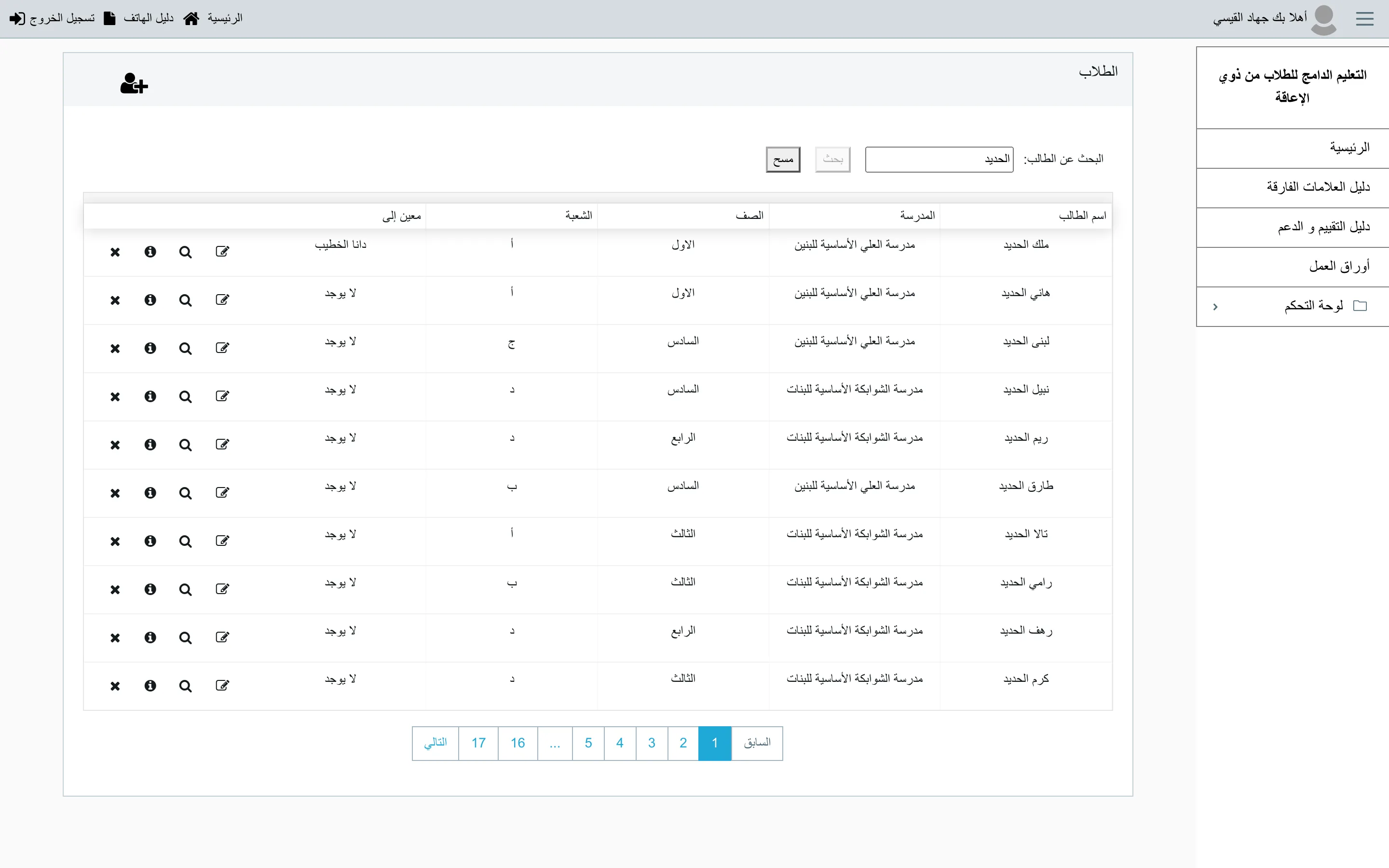Click the add new student icon
The image size is (1389, 868).
click(134, 83)
